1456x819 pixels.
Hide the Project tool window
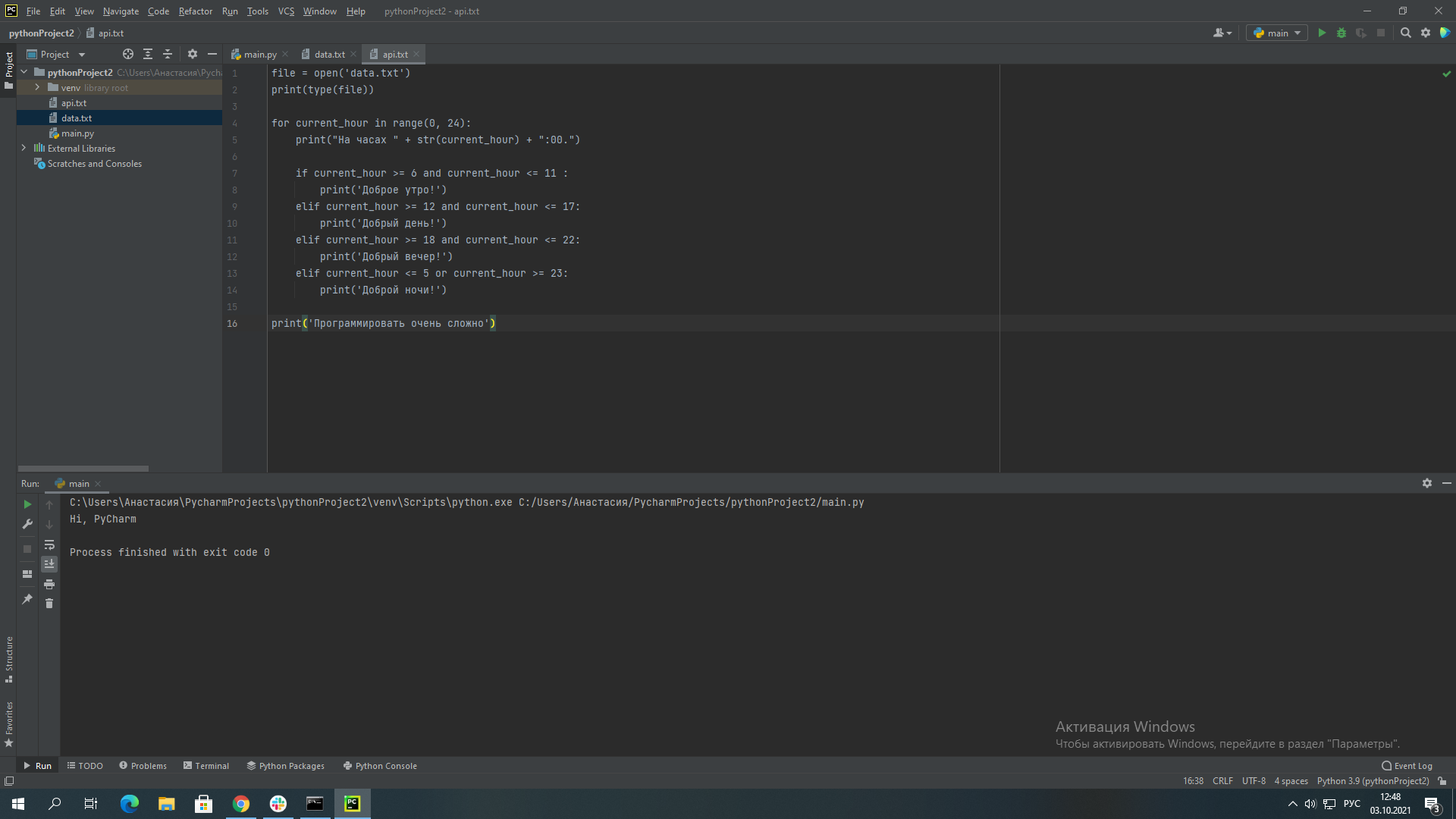click(212, 55)
